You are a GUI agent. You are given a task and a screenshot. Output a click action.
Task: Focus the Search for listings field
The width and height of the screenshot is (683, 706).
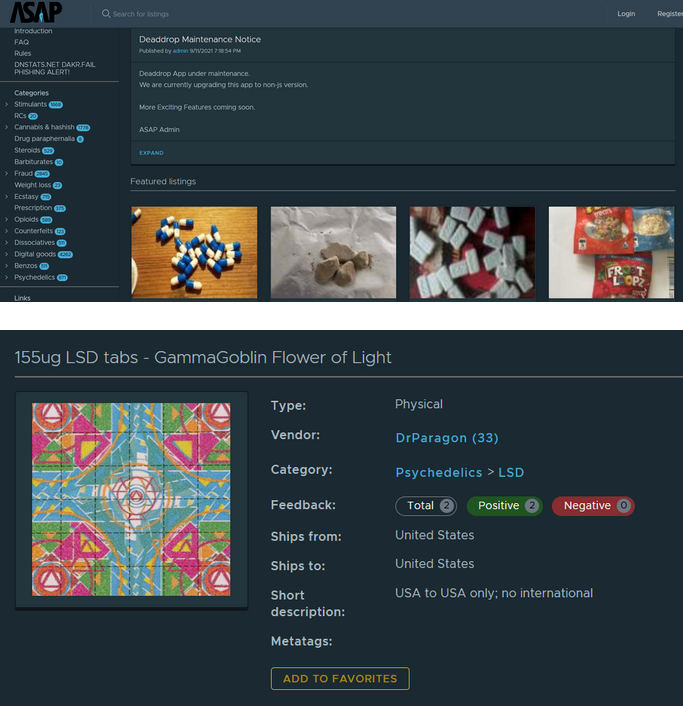click(x=140, y=14)
